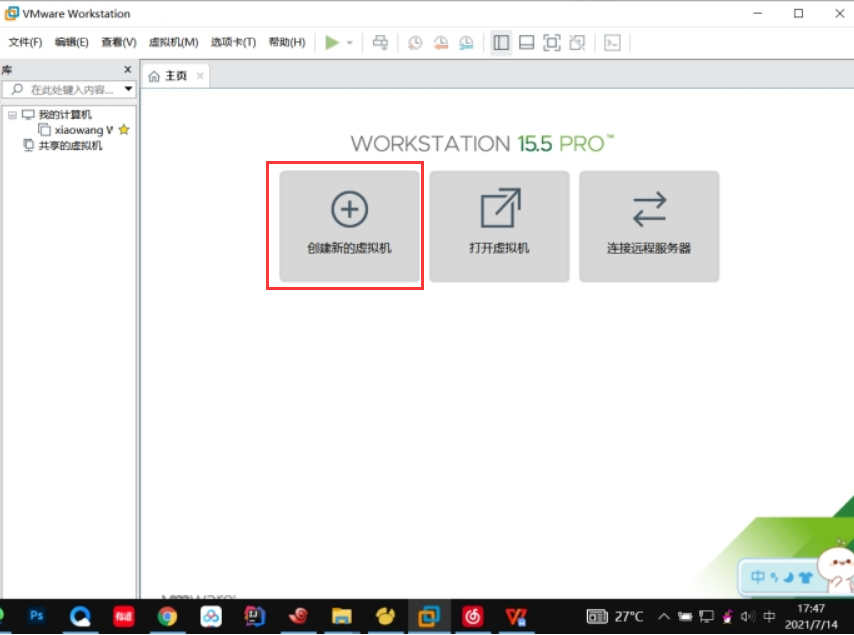
Task: Close the 库 library panel
Action: (127, 69)
